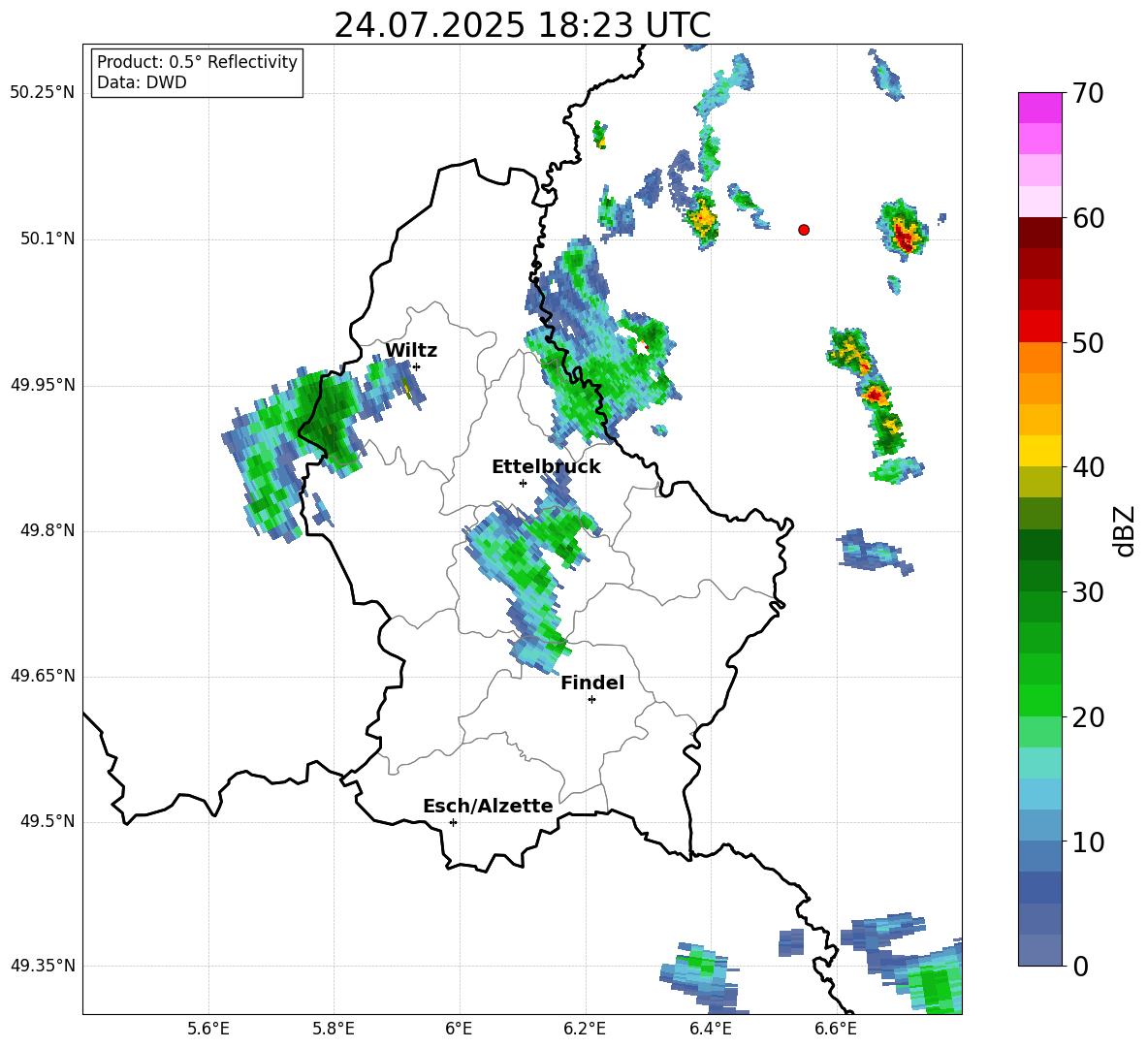Screen dimensions: 1148x1048
Task: Click the red dot marker on the map
Action: [x=804, y=230]
